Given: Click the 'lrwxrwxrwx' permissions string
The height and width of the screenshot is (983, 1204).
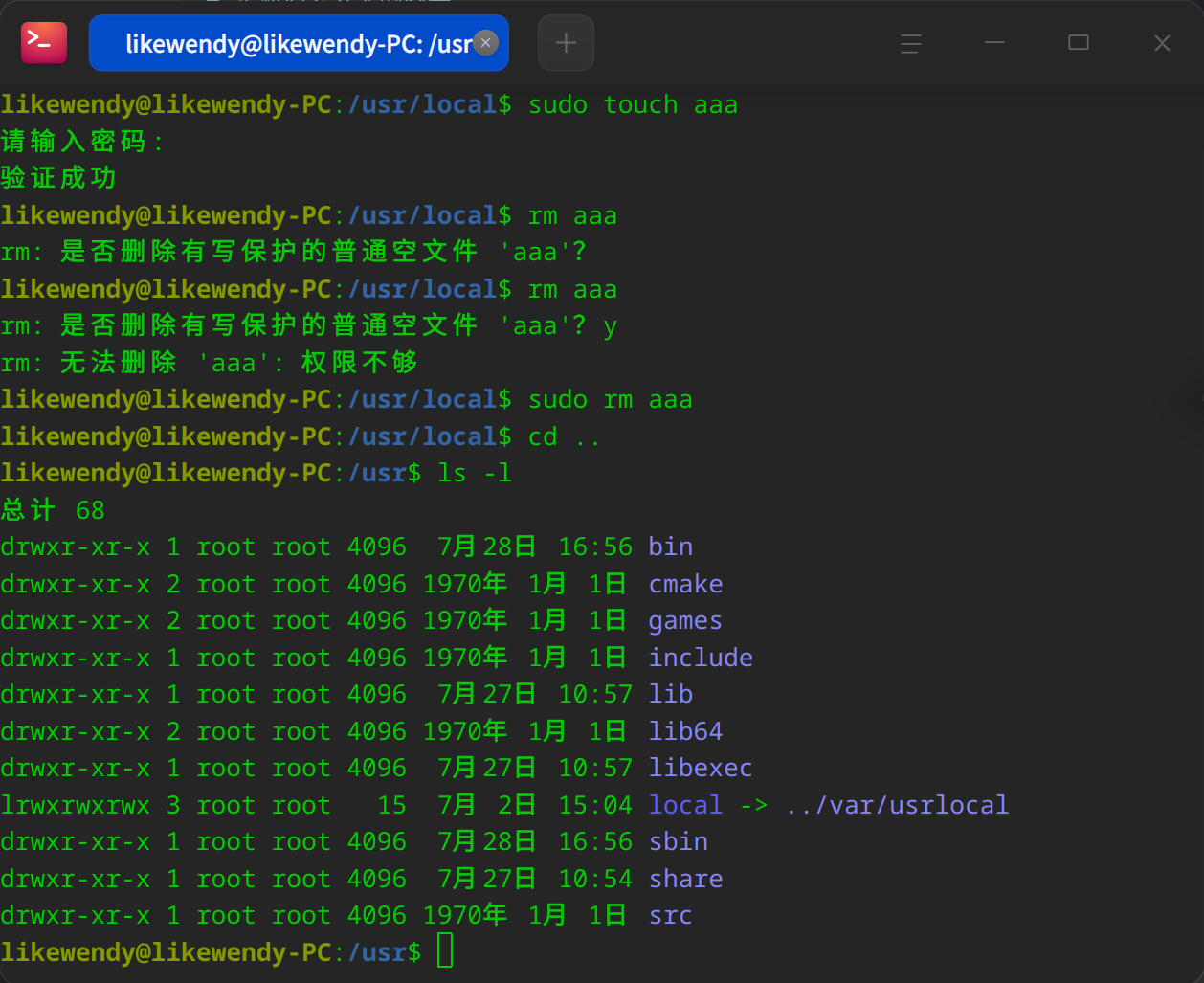Looking at the screenshot, I should (x=76, y=805).
